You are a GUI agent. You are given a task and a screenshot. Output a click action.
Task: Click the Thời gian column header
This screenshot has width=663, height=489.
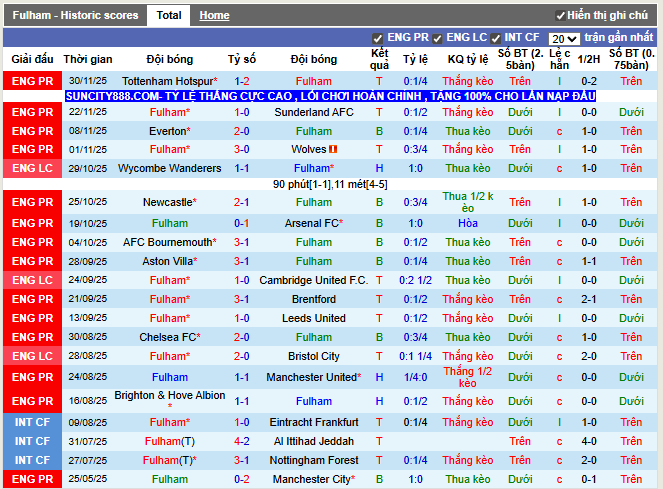click(x=88, y=59)
